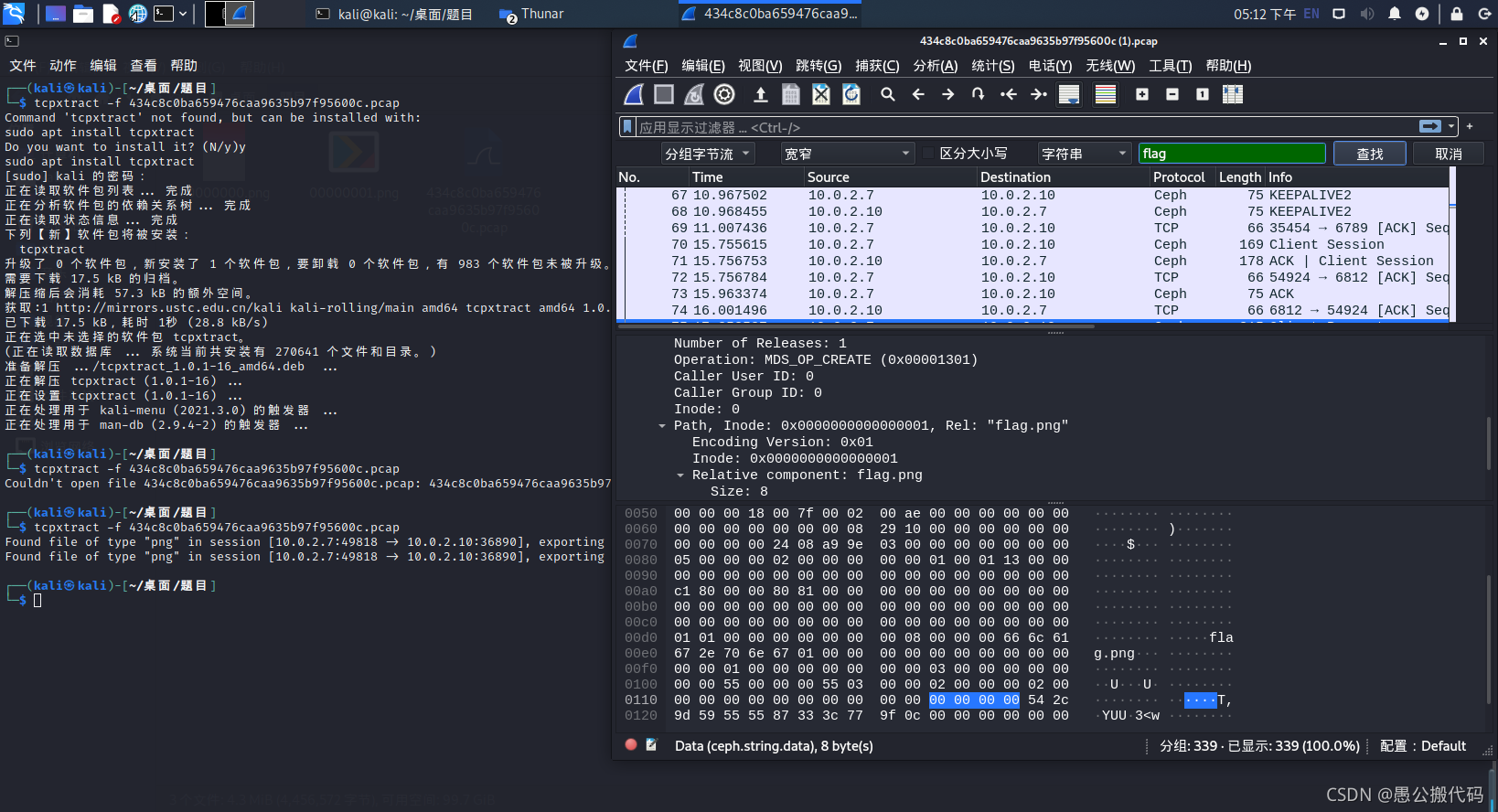Click the expert info red circle icon
Image resolution: width=1498 pixels, height=812 pixels.
pyautogui.click(x=631, y=744)
